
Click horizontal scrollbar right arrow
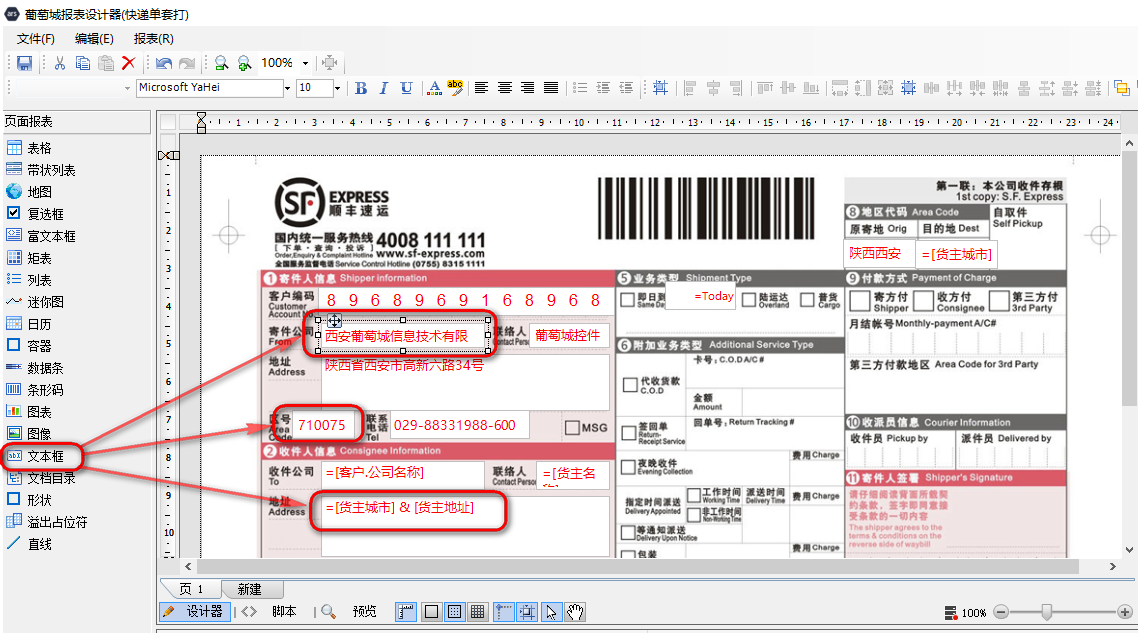1113,566
